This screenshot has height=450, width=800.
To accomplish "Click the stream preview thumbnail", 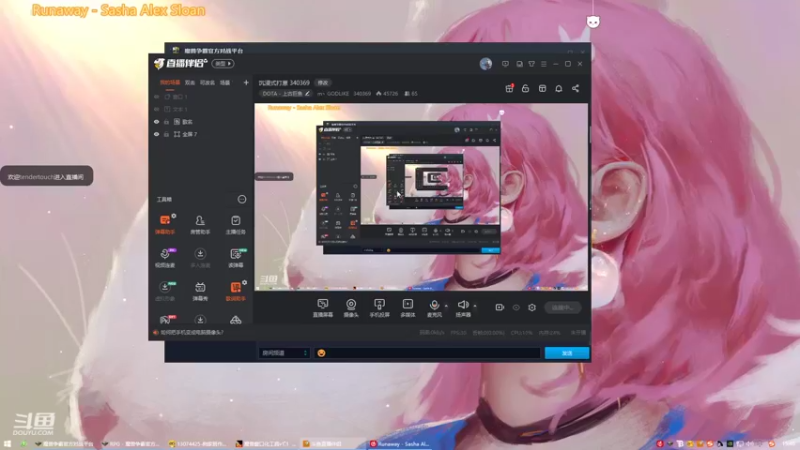I will coord(421,197).
